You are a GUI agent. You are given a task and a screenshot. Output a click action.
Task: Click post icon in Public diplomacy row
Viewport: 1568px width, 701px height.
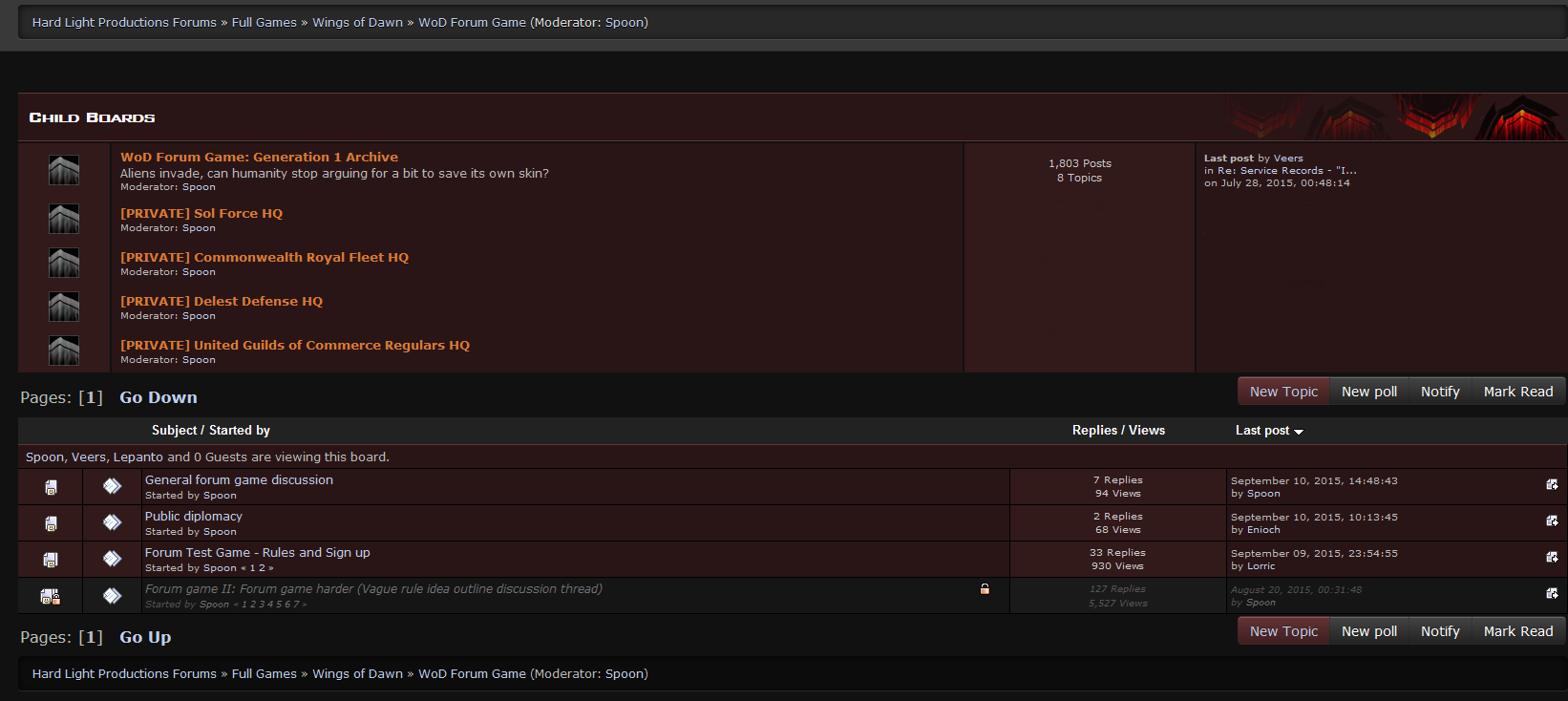pyautogui.click(x=112, y=522)
